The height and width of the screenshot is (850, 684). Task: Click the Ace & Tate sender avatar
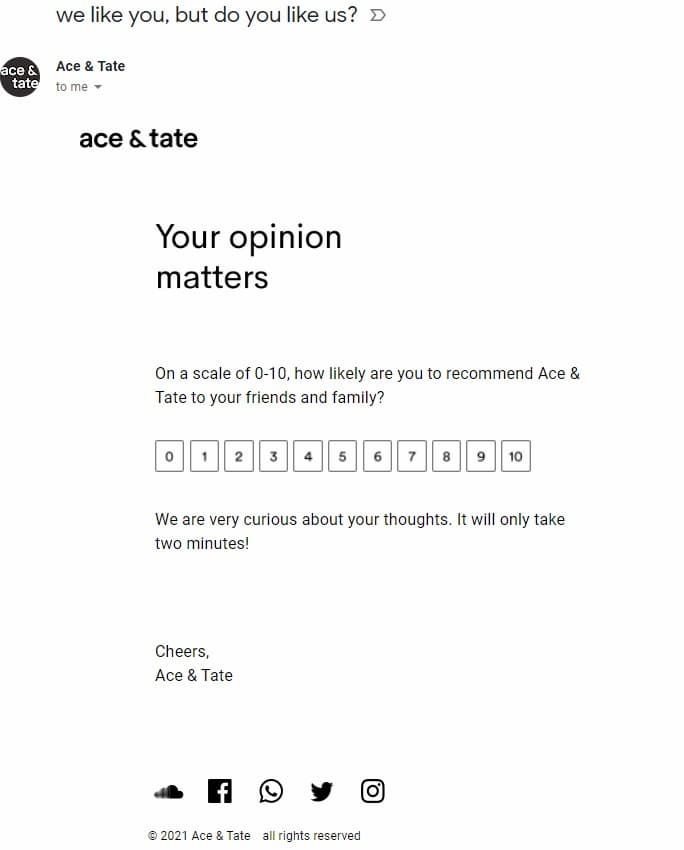(20, 77)
